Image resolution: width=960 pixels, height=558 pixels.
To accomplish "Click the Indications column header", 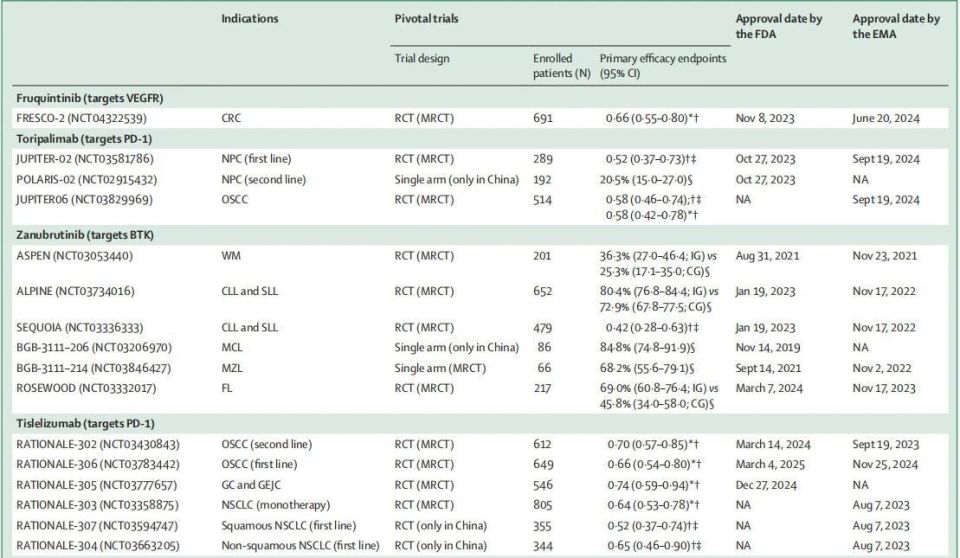I will 250,19.
